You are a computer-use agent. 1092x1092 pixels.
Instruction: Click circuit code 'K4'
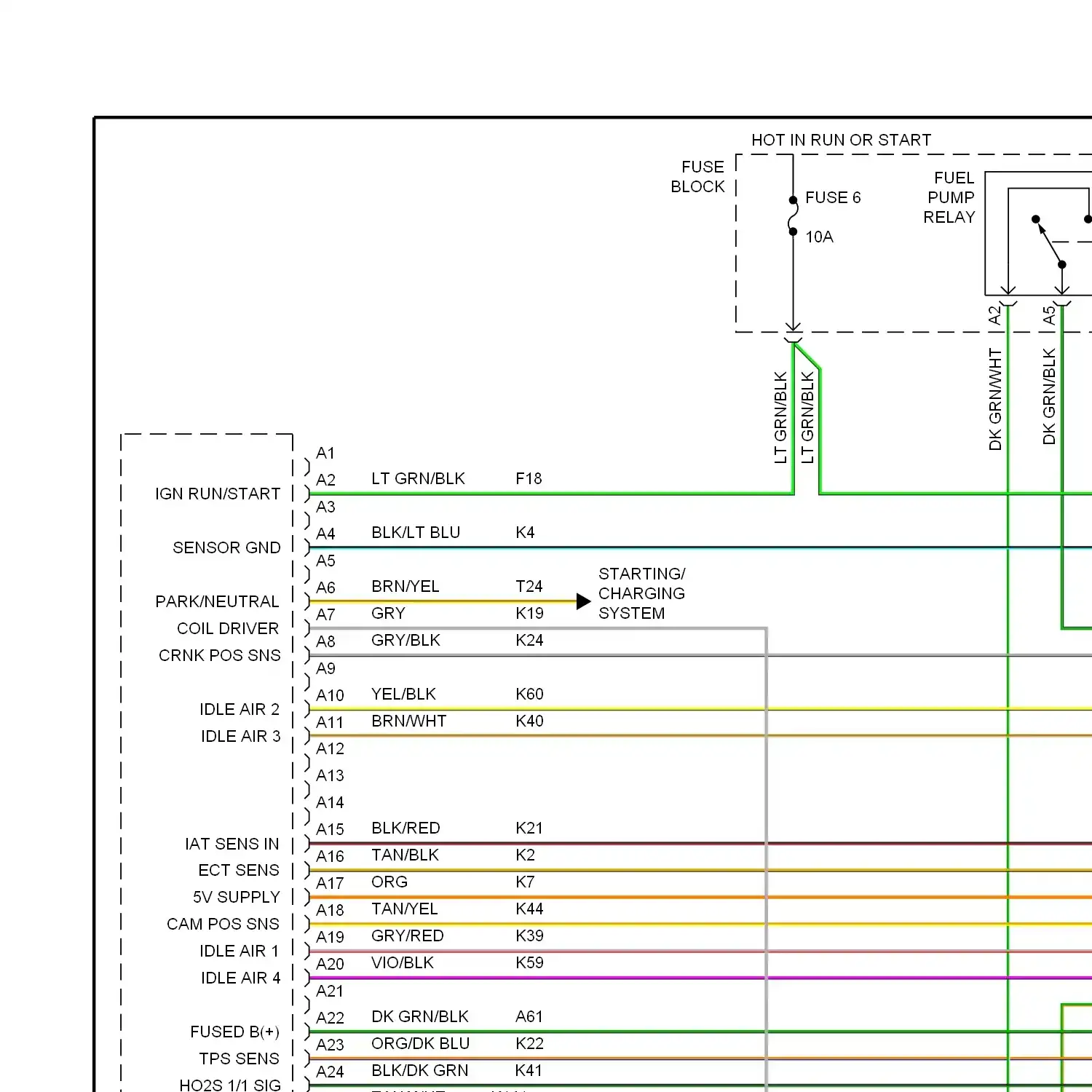(x=525, y=532)
